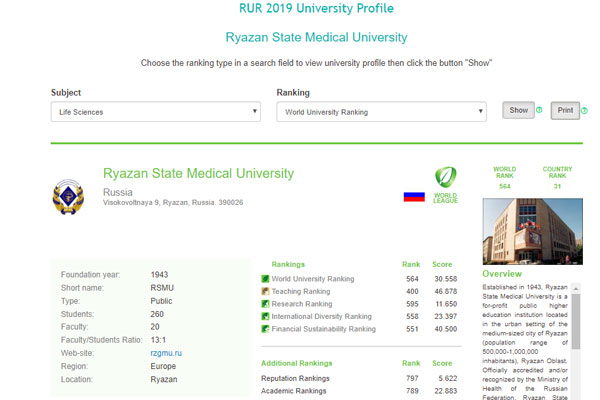Click the Research Ranking row icon
The width and height of the screenshot is (600, 400).
coord(265,304)
